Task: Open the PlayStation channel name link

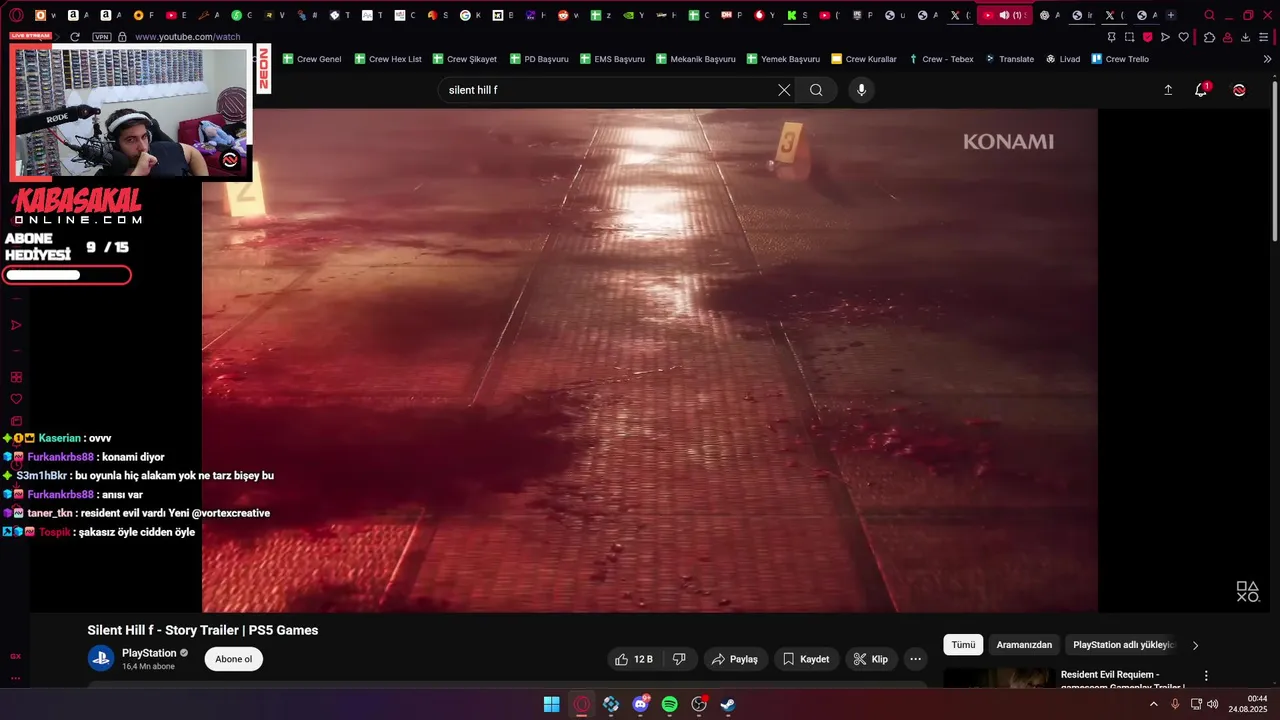Action: [149, 653]
